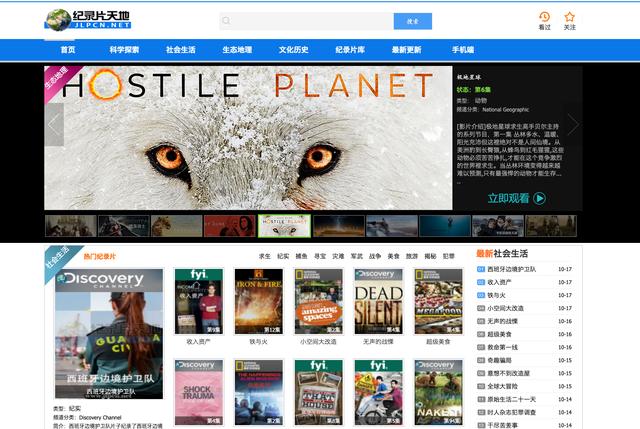Open the Dead Silent poster
640x429 pixels.
point(378,302)
